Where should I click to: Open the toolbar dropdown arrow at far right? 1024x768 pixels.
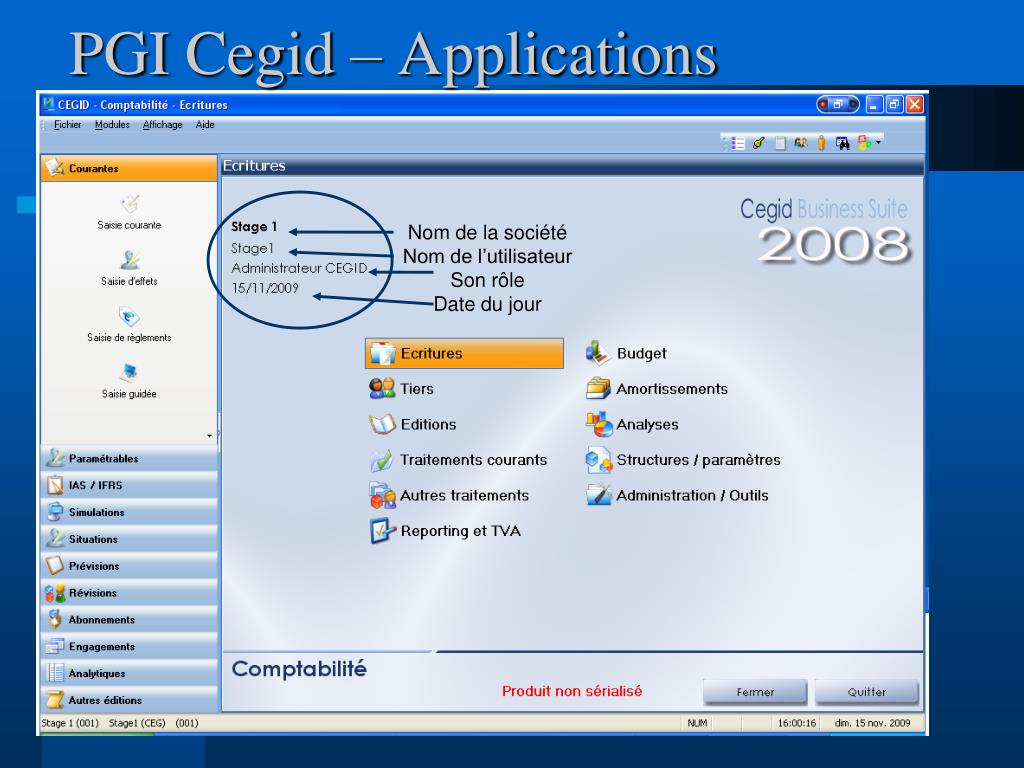click(x=879, y=144)
